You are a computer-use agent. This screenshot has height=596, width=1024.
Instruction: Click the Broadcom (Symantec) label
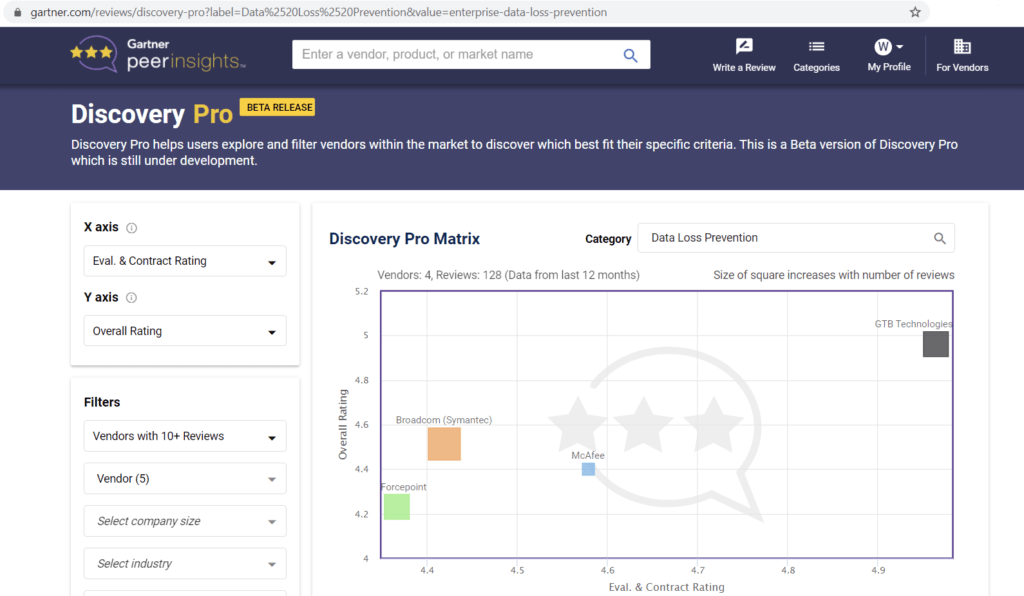pos(443,420)
